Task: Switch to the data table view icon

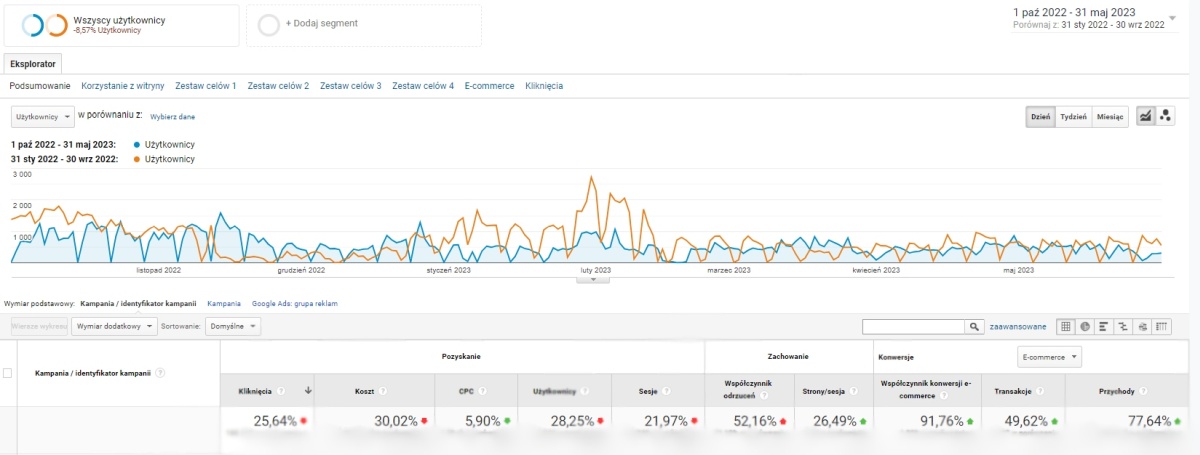Action: (x=1066, y=326)
